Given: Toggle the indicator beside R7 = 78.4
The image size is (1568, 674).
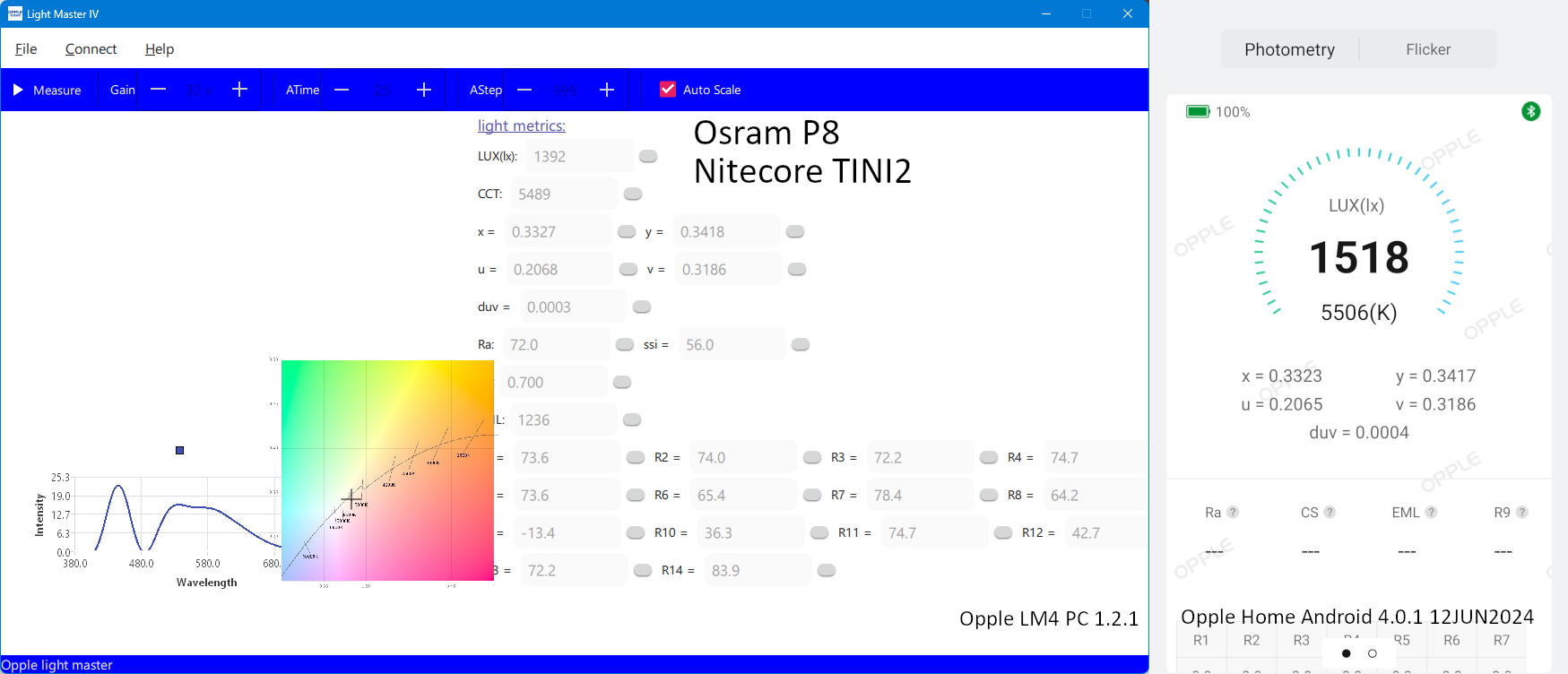Looking at the screenshot, I should coord(989,495).
